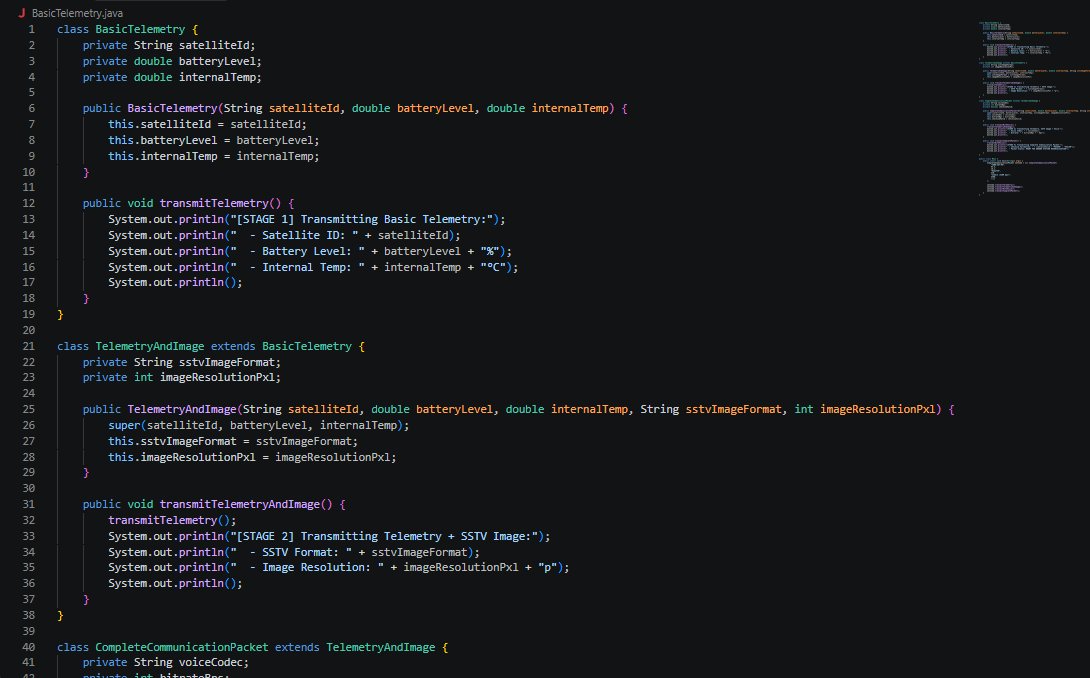Click the "°C" string literal
Viewport: 1090px width, 678px height.
click(493, 267)
